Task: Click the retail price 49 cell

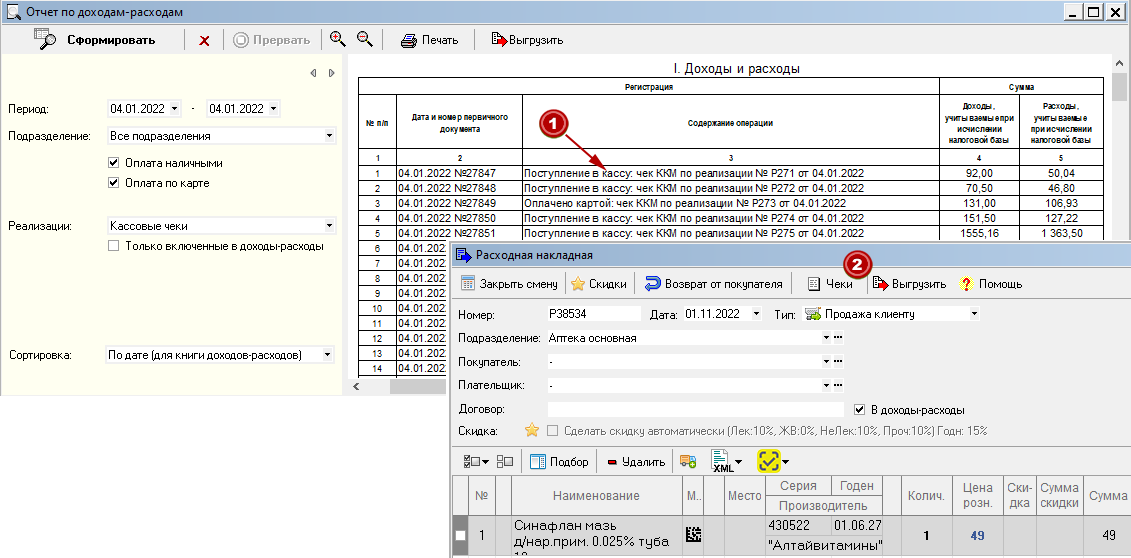Action: [977, 536]
